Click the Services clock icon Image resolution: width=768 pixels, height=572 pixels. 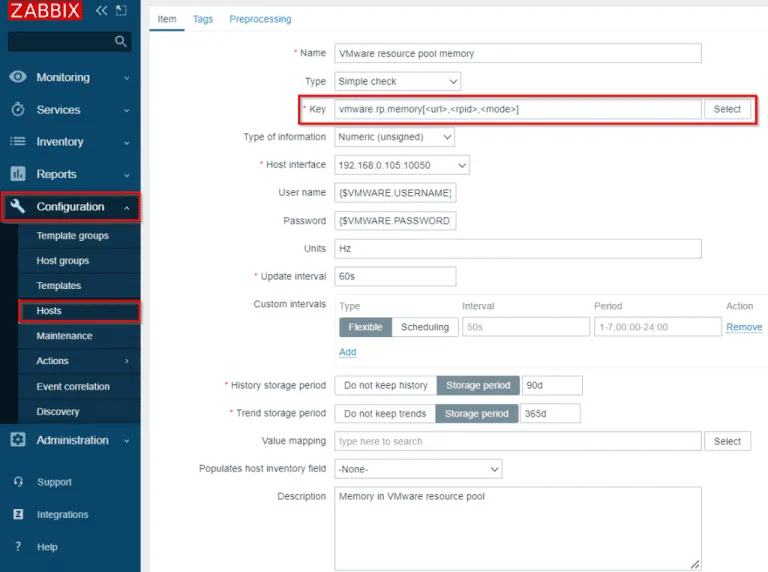coord(18,109)
